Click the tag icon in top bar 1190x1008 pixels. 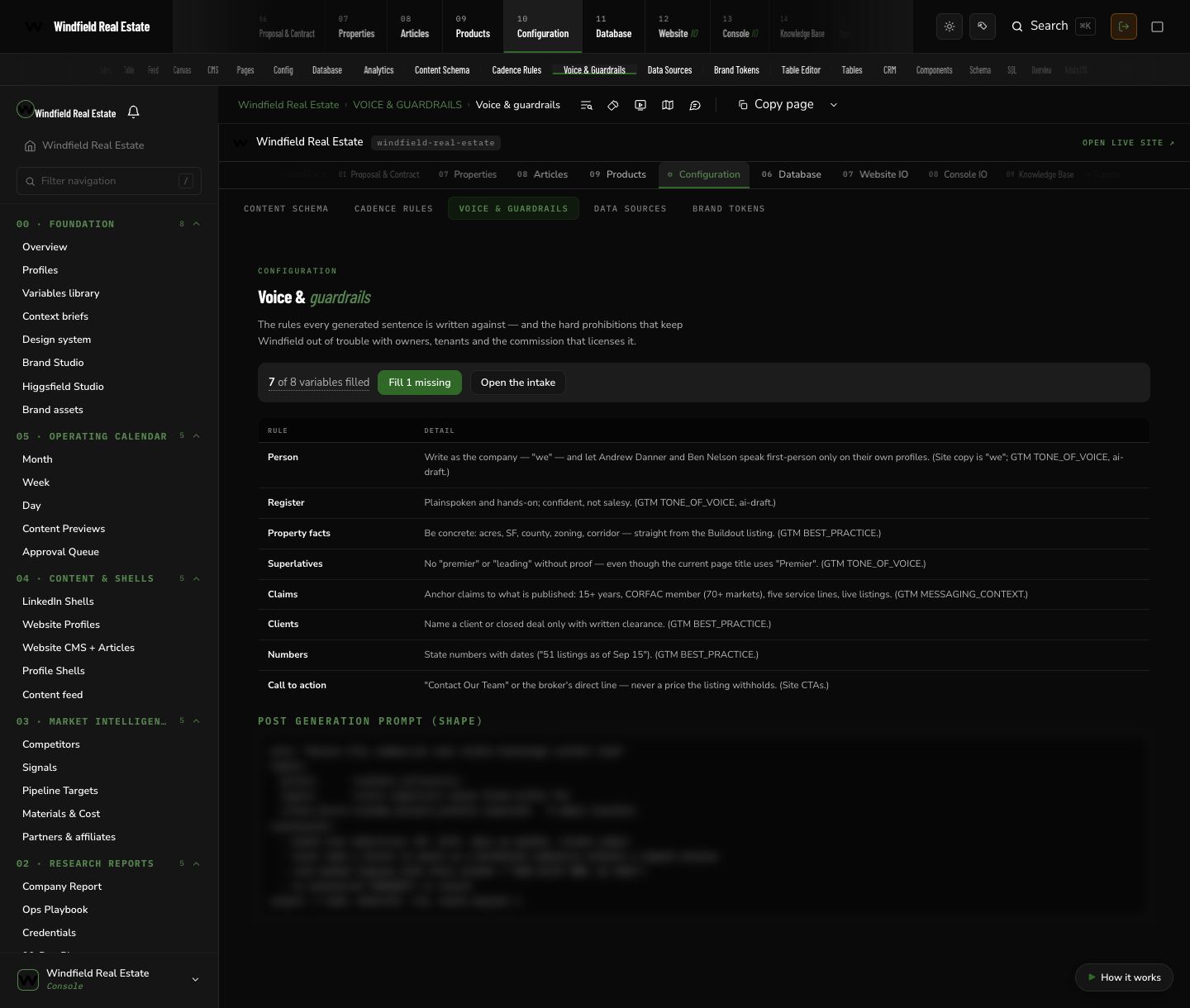click(x=983, y=26)
